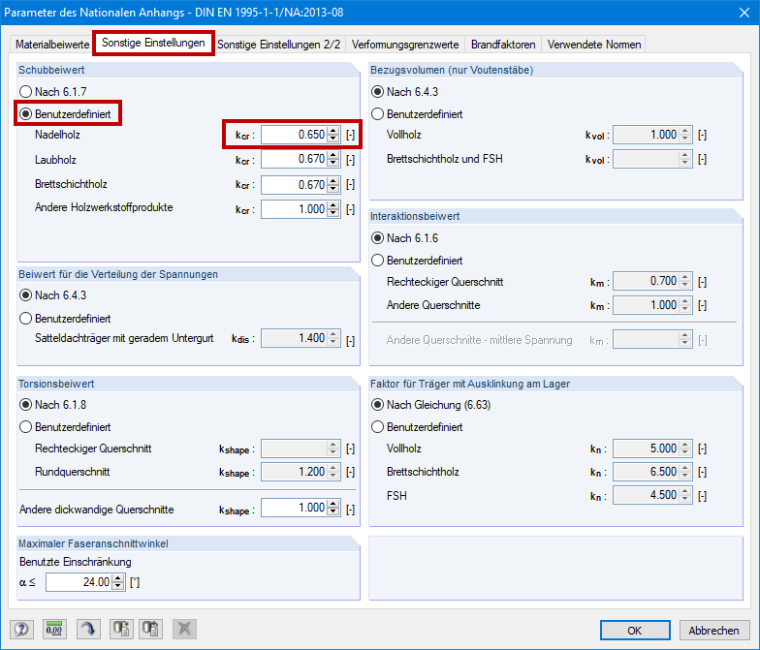This screenshot has height=650, width=760.
Task: Click the Brettschichtholz kn spinner
Action: (685, 472)
